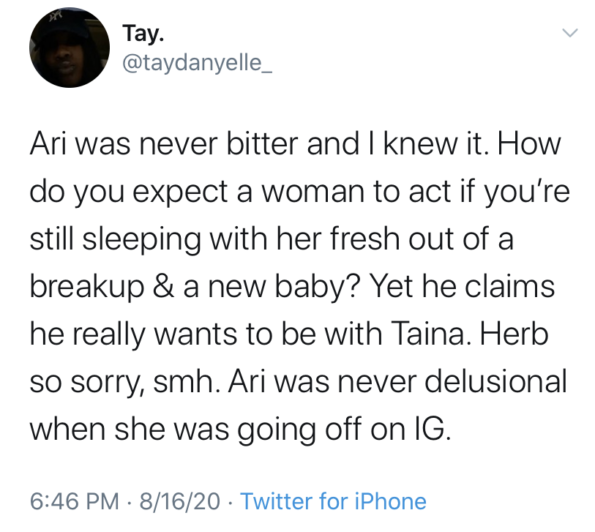Open the Twitter for iPhone source link

click(x=334, y=501)
